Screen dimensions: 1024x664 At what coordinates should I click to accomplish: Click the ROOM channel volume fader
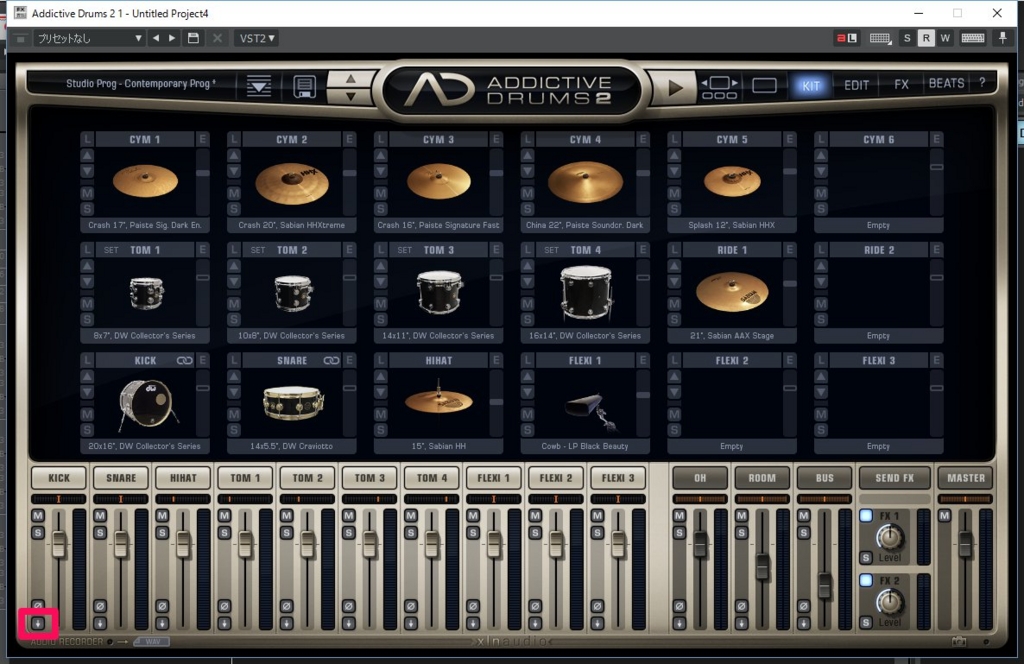pyautogui.click(x=762, y=566)
